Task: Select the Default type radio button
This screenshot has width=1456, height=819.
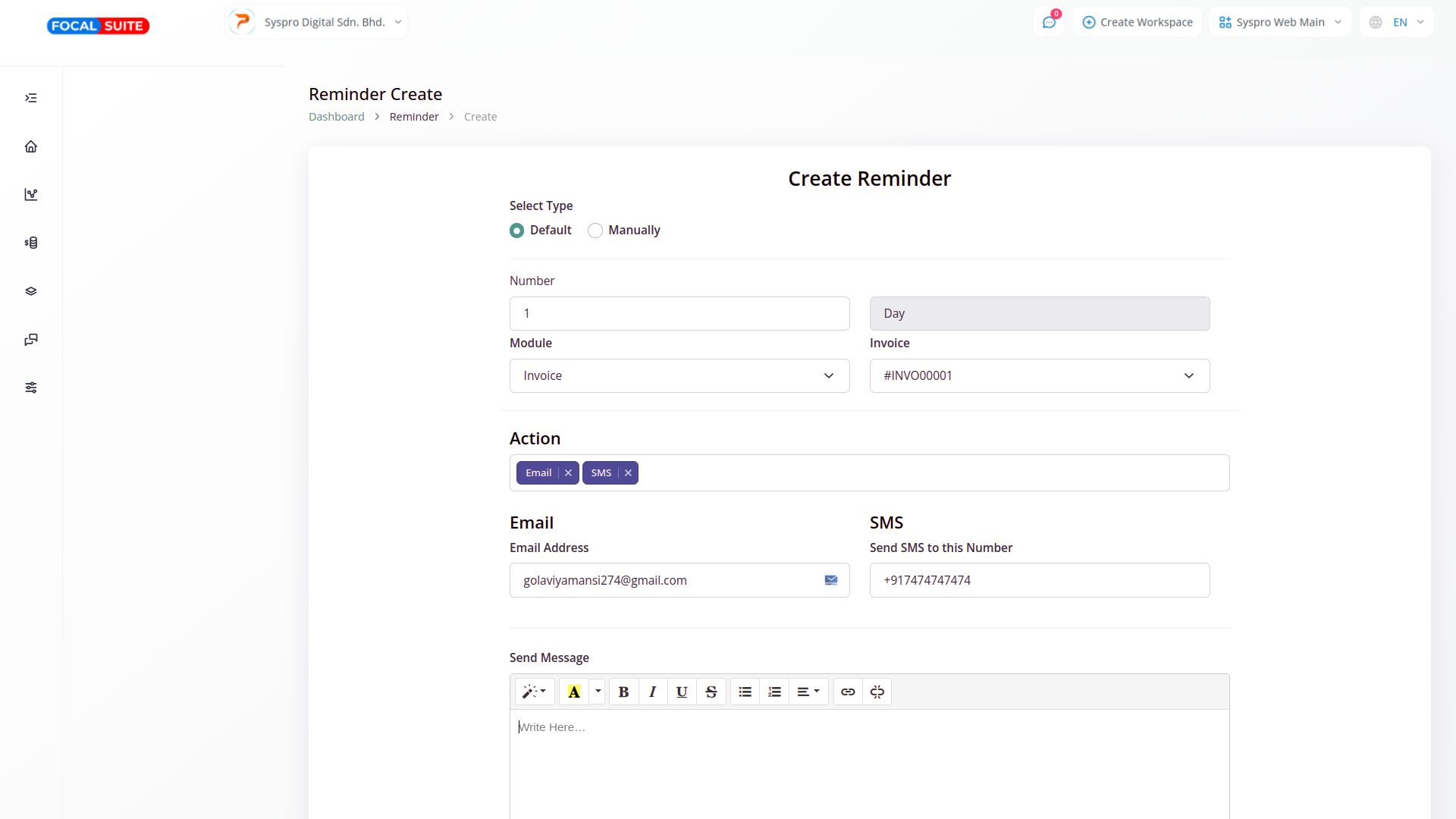Action: [x=517, y=231]
